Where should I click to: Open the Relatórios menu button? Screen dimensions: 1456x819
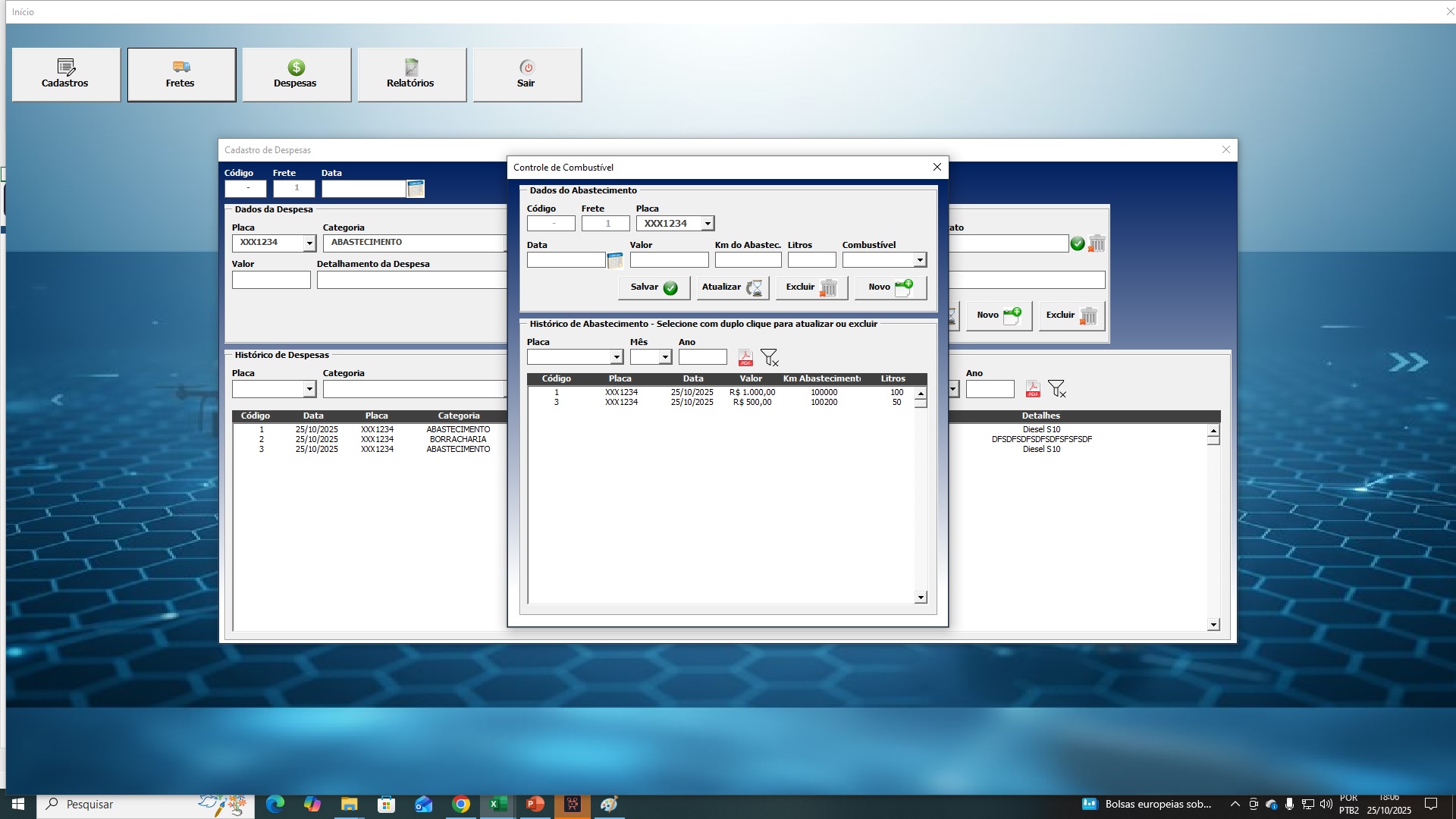click(x=412, y=74)
